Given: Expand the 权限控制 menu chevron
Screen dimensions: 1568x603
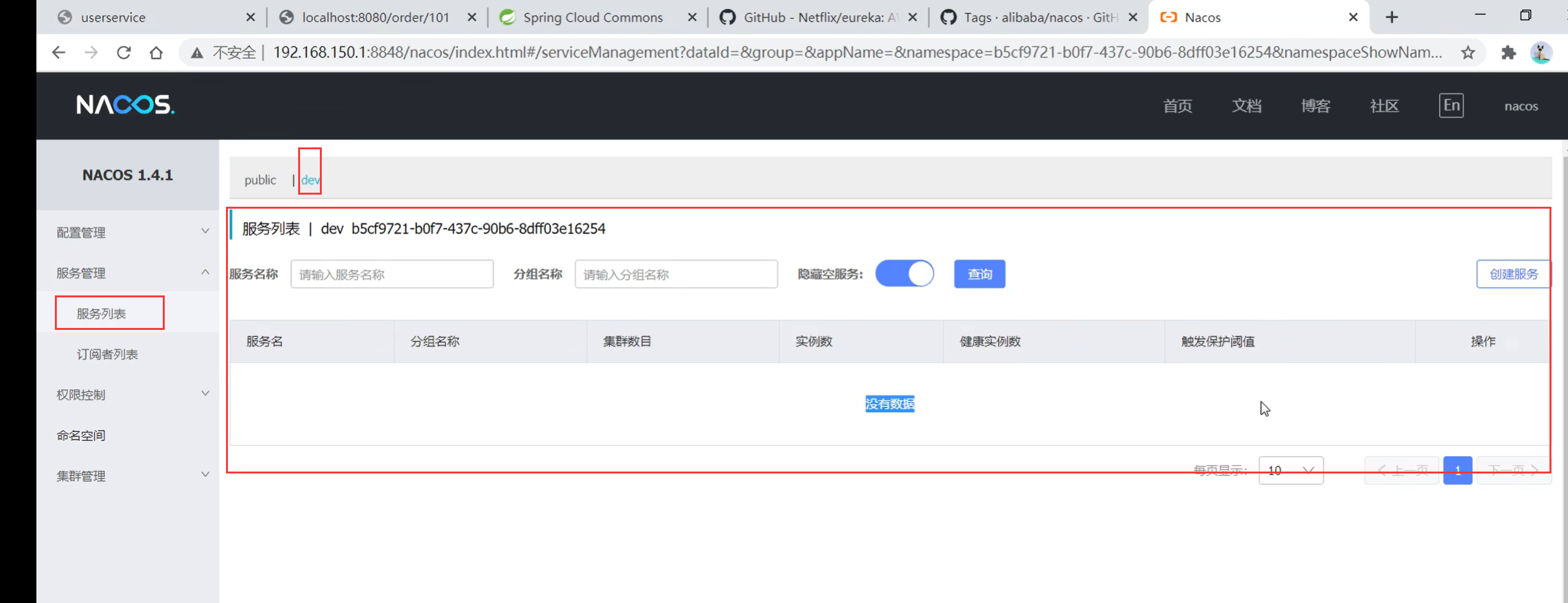Looking at the screenshot, I should click(x=205, y=394).
